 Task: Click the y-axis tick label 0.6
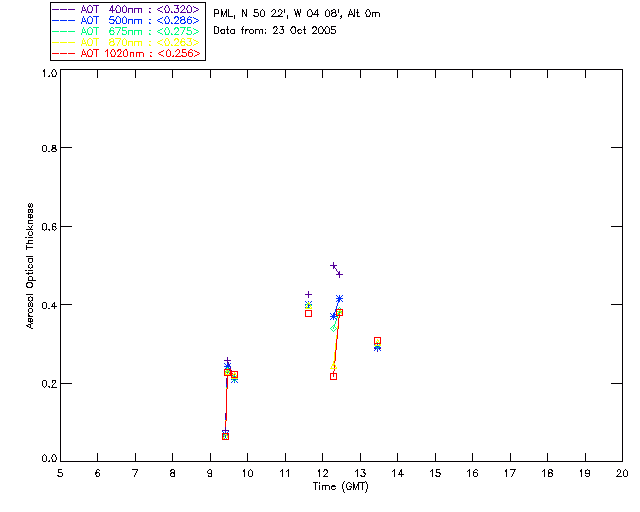tap(49, 227)
